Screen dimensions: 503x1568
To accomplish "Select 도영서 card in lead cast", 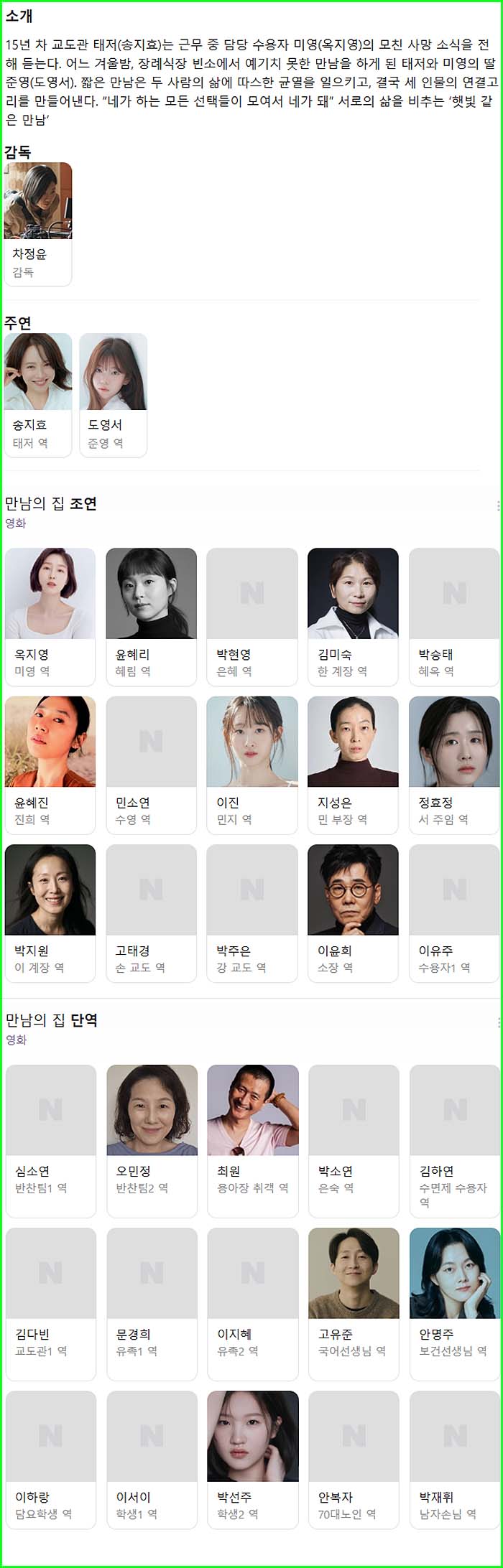I will (x=114, y=395).
